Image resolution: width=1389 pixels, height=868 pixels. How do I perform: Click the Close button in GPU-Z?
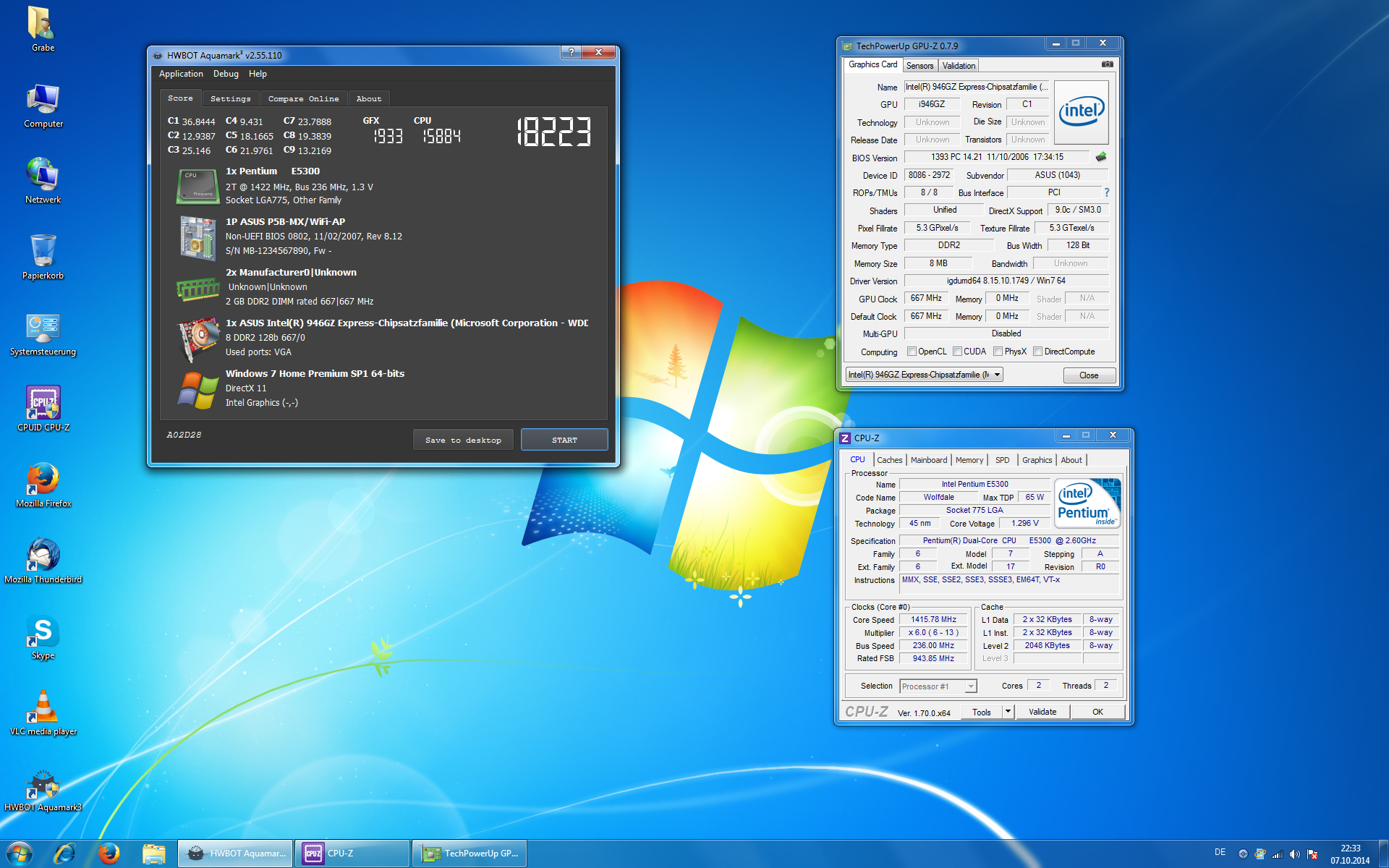[1089, 375]
